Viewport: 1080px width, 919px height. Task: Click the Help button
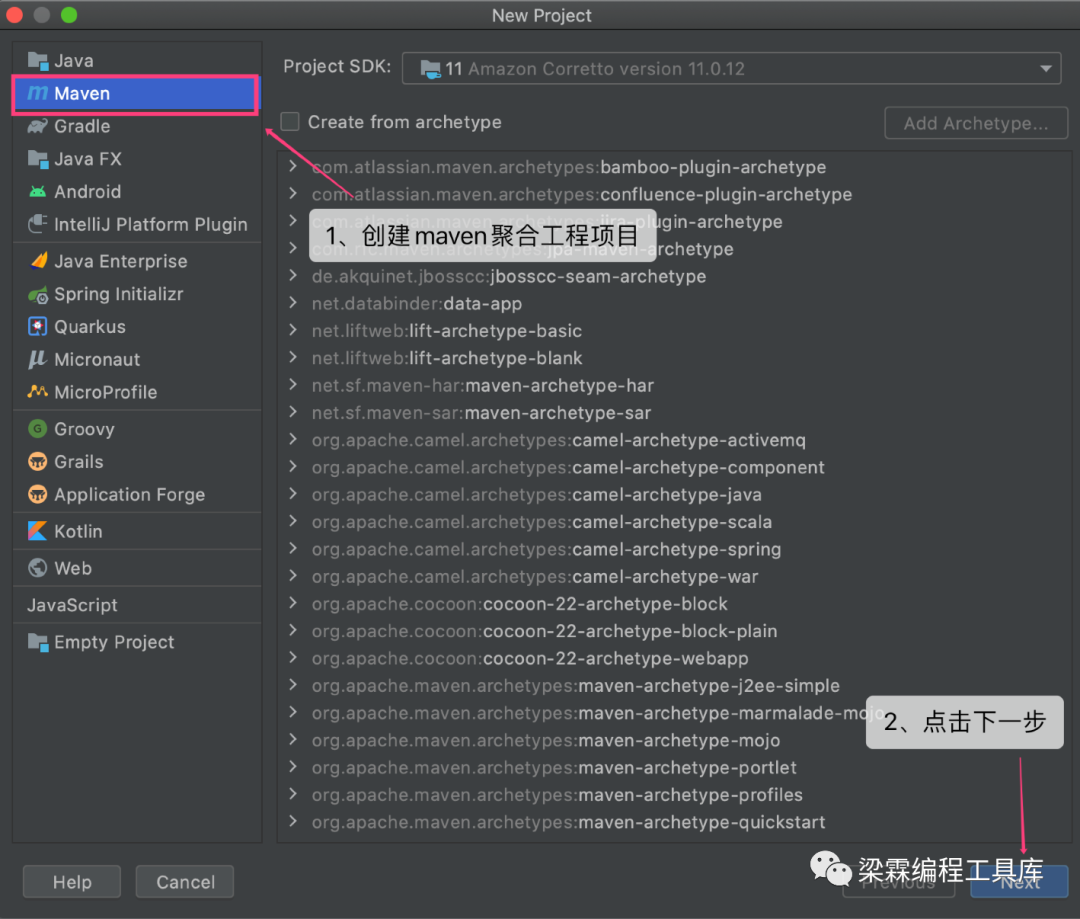tap(72, 882)
